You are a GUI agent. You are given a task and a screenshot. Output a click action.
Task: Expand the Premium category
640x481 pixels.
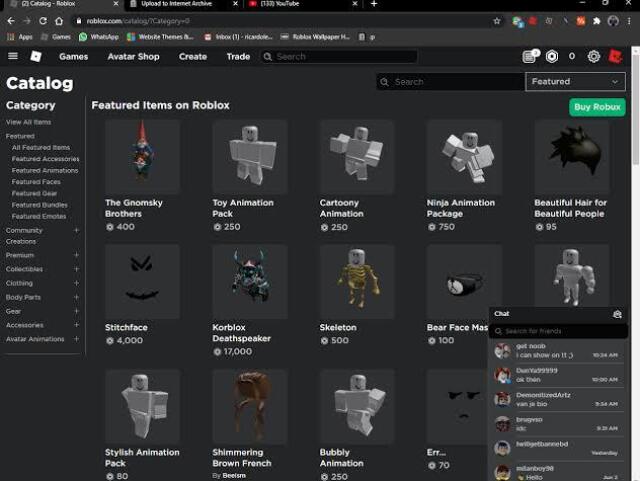pos(76,255)
